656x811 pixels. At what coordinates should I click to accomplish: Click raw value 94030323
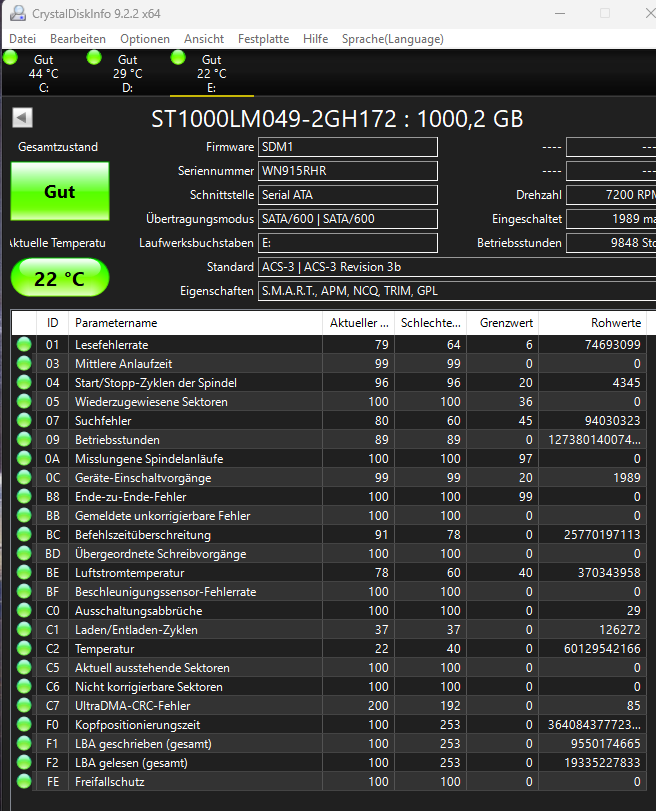[613, 420]
